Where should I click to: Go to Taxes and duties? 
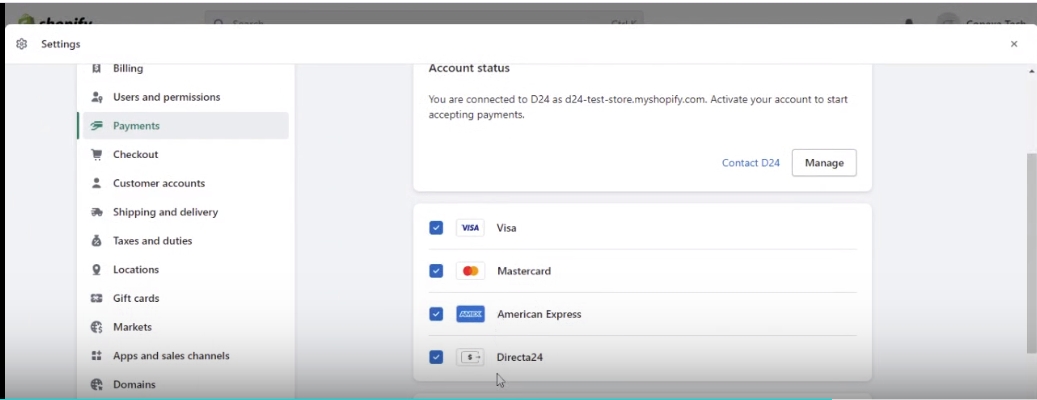[152, 241]
